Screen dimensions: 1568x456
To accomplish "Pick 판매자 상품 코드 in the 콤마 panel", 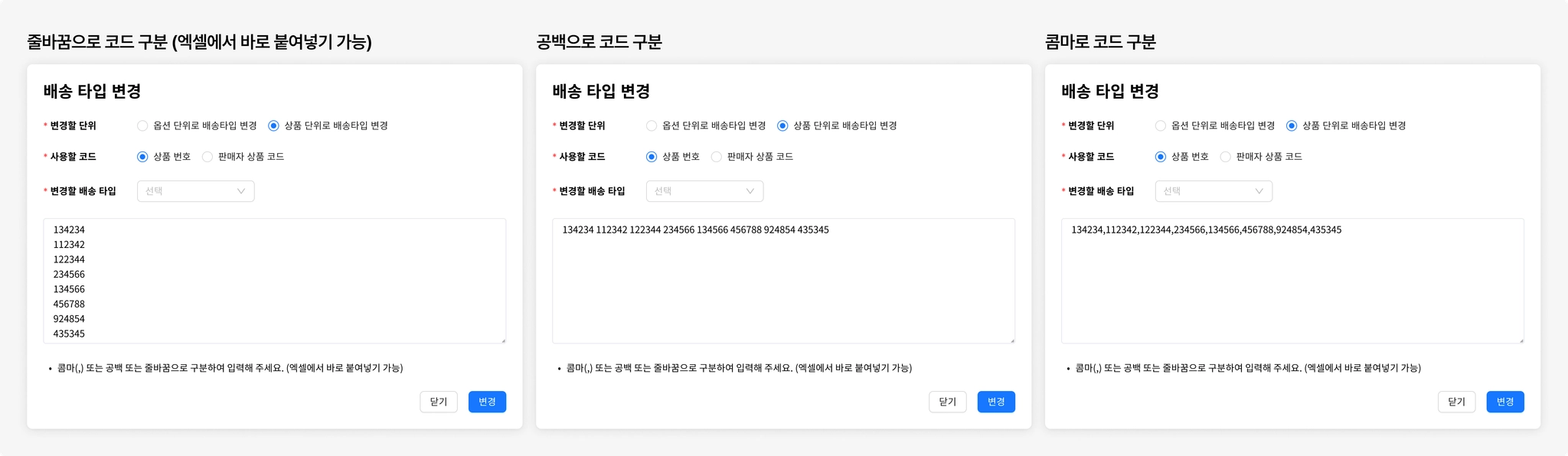I will click(x=1226, y=157).
